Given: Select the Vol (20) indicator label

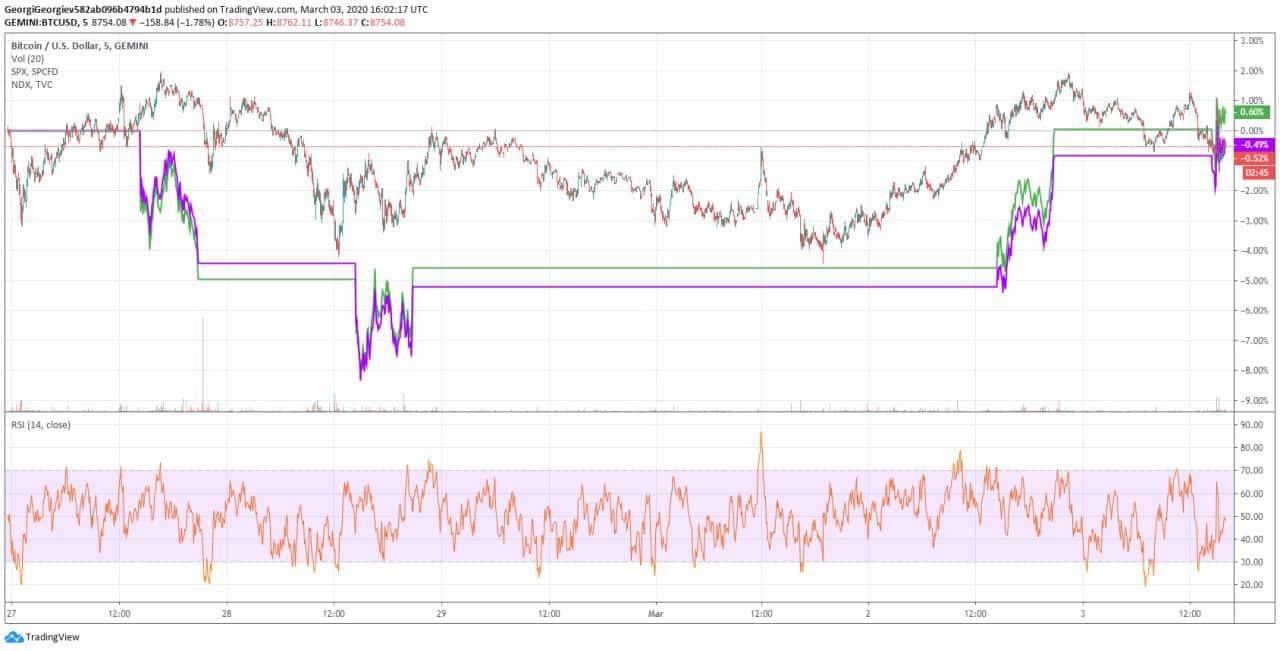Looking at the screenshot, I should coord(26,59).
